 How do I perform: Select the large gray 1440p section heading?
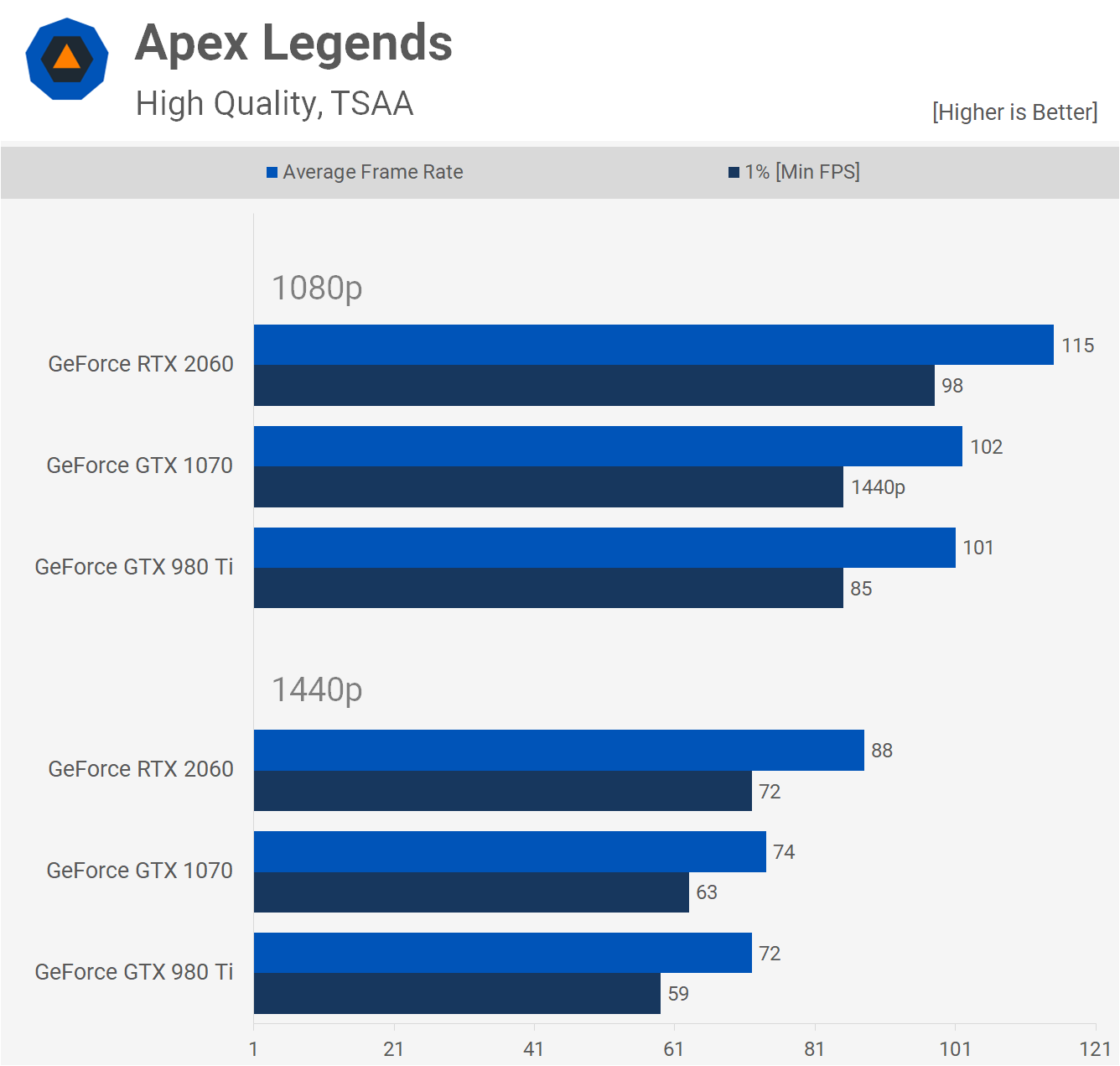pyautogui.click(x=317, y=689)
